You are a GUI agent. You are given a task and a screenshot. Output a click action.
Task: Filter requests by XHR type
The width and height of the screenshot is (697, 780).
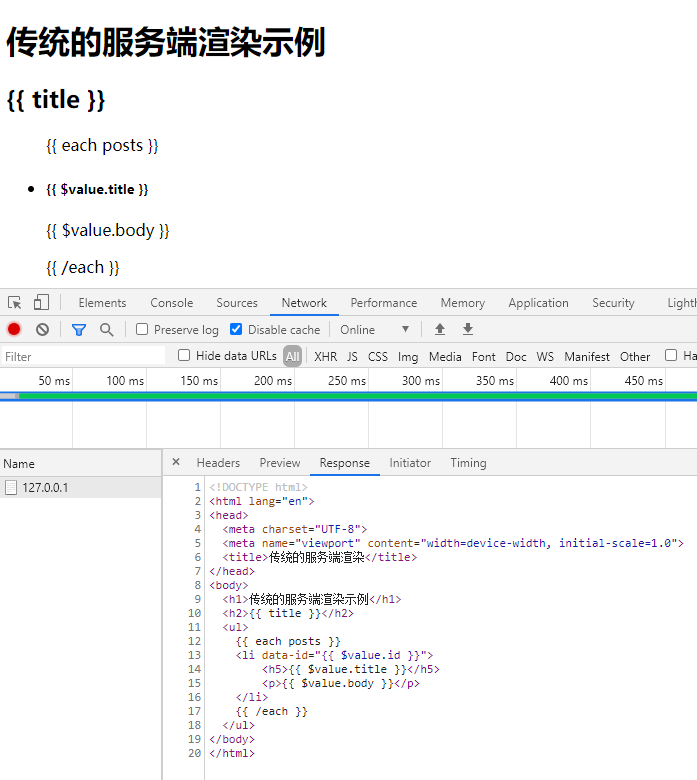tap(325, 357)
